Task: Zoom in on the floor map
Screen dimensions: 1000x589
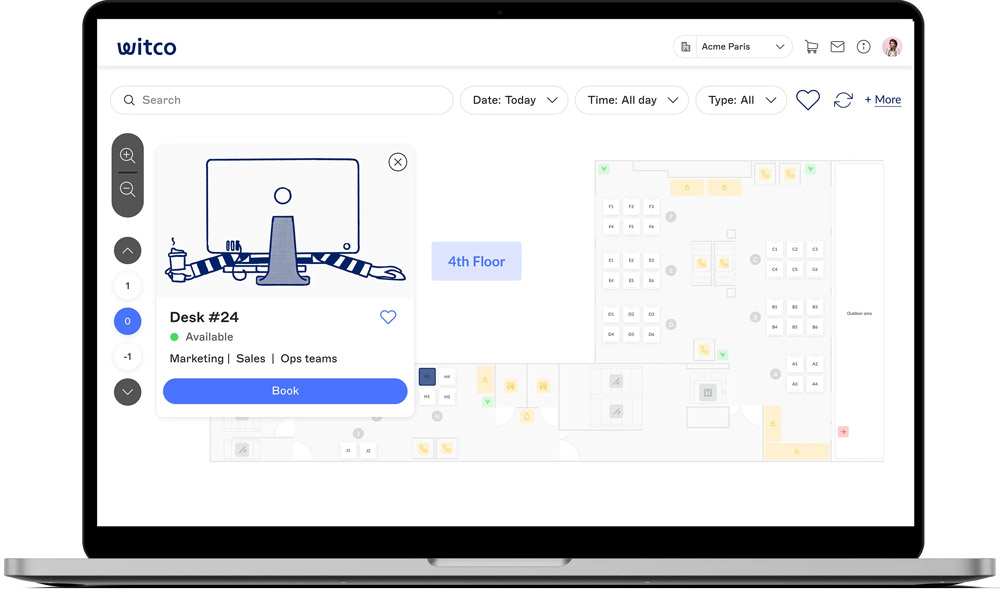Action: click(127, 156)
